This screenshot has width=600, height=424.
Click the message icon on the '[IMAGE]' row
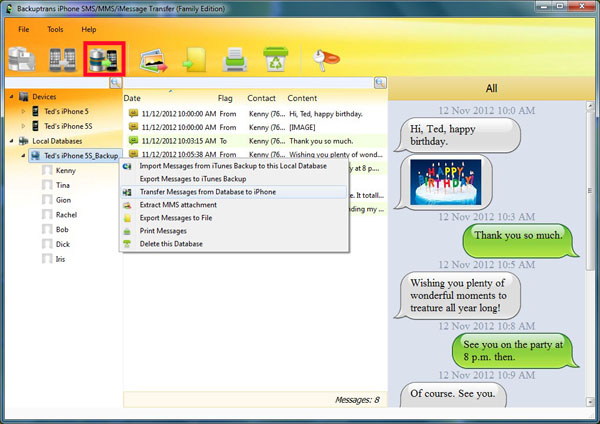[133, 127]
